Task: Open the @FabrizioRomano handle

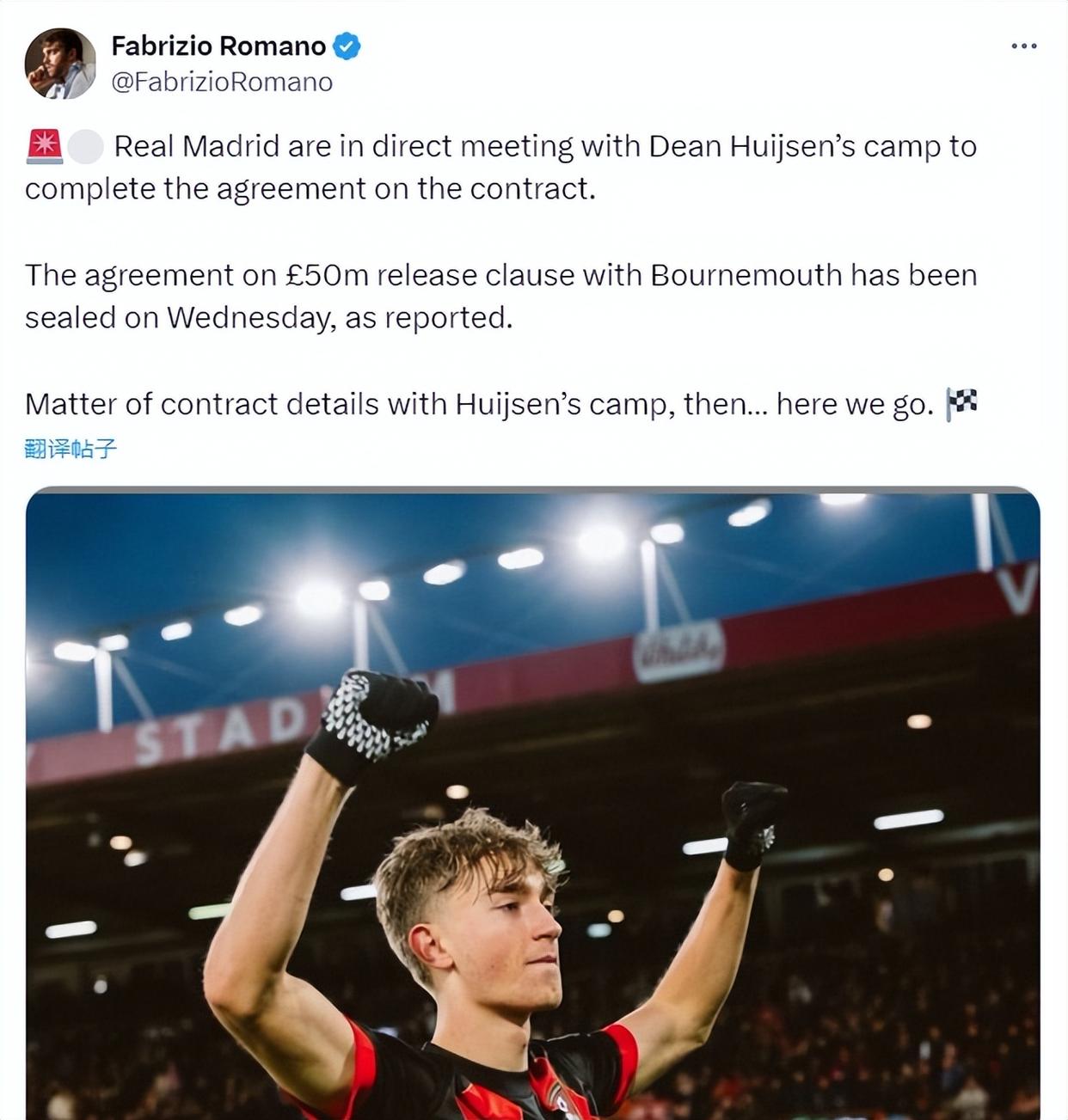Action: tap(222, 82)
